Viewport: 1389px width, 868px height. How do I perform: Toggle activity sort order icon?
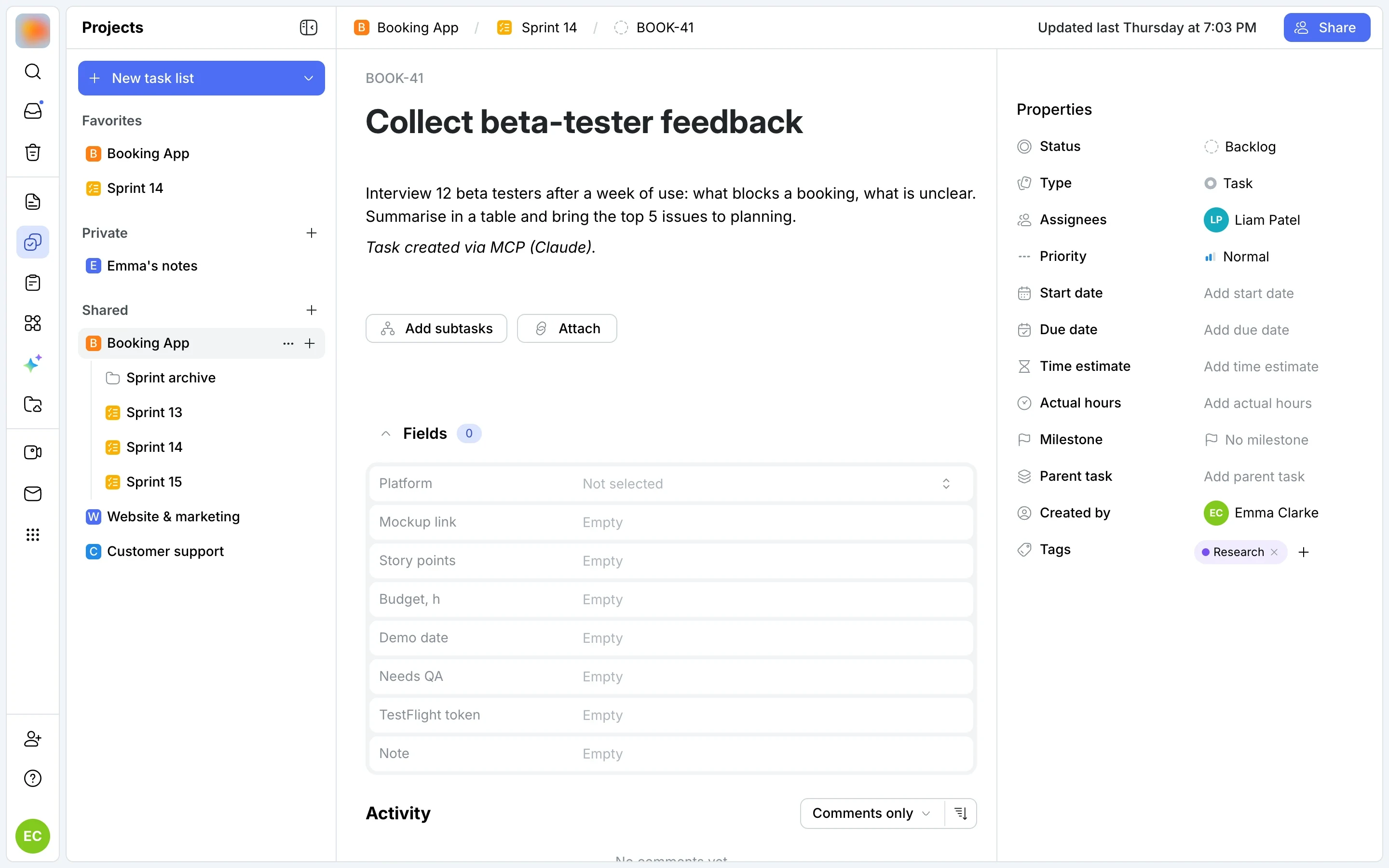point(961,814)
